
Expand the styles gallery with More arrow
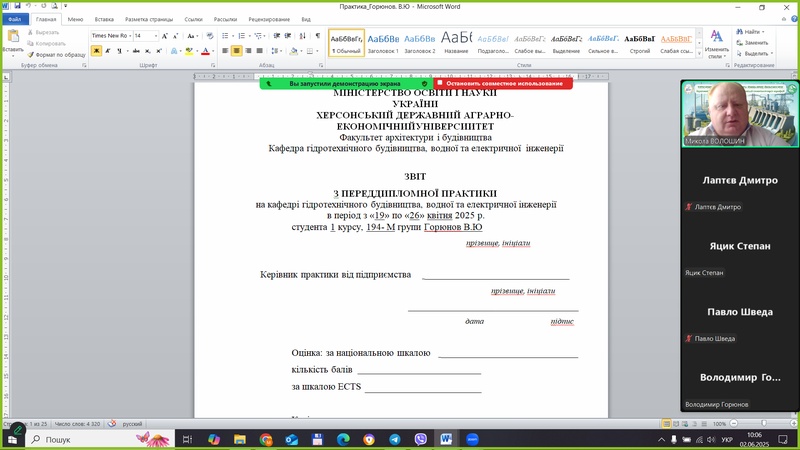pos(699,54)
